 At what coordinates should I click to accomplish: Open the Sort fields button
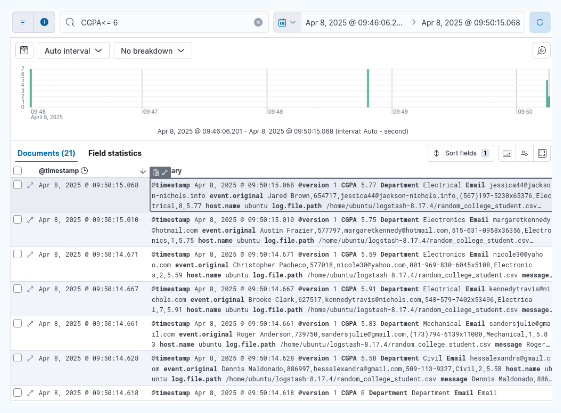[461, 153]
